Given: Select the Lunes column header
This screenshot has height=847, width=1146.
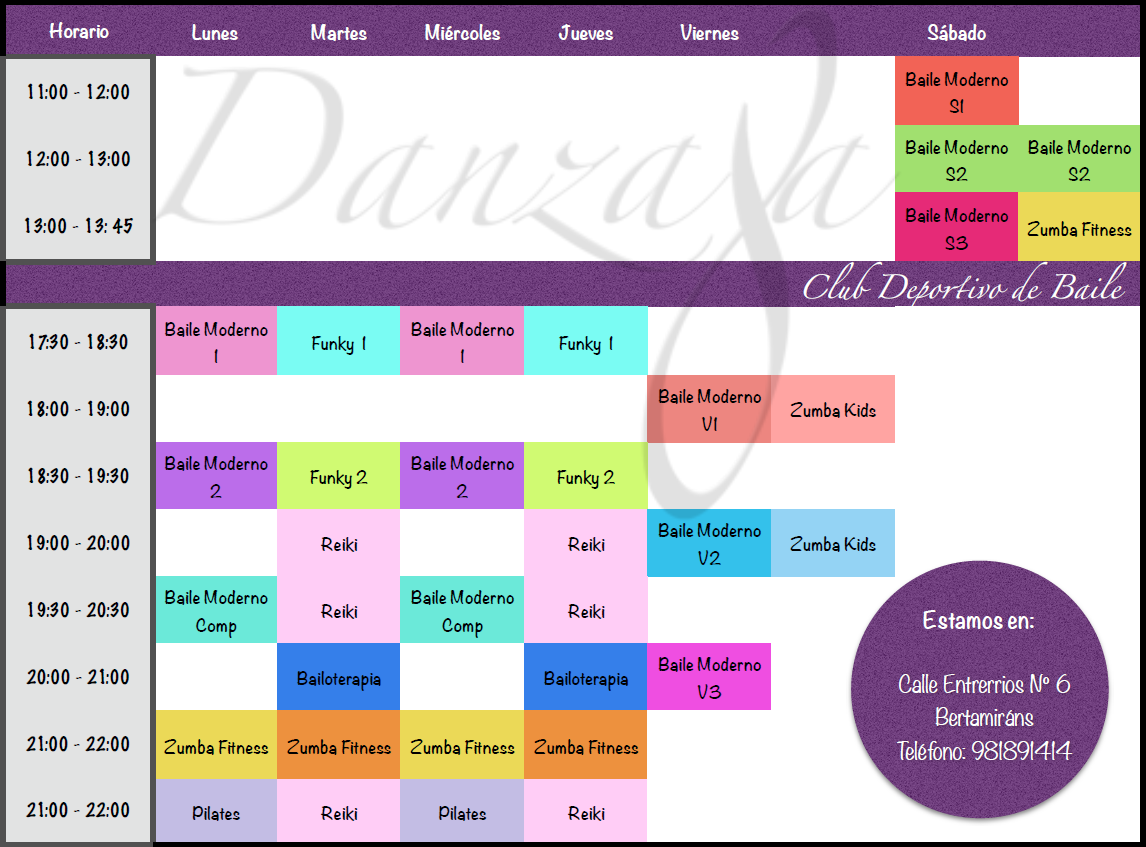Looking at the screenshot, I should point(215,32).
